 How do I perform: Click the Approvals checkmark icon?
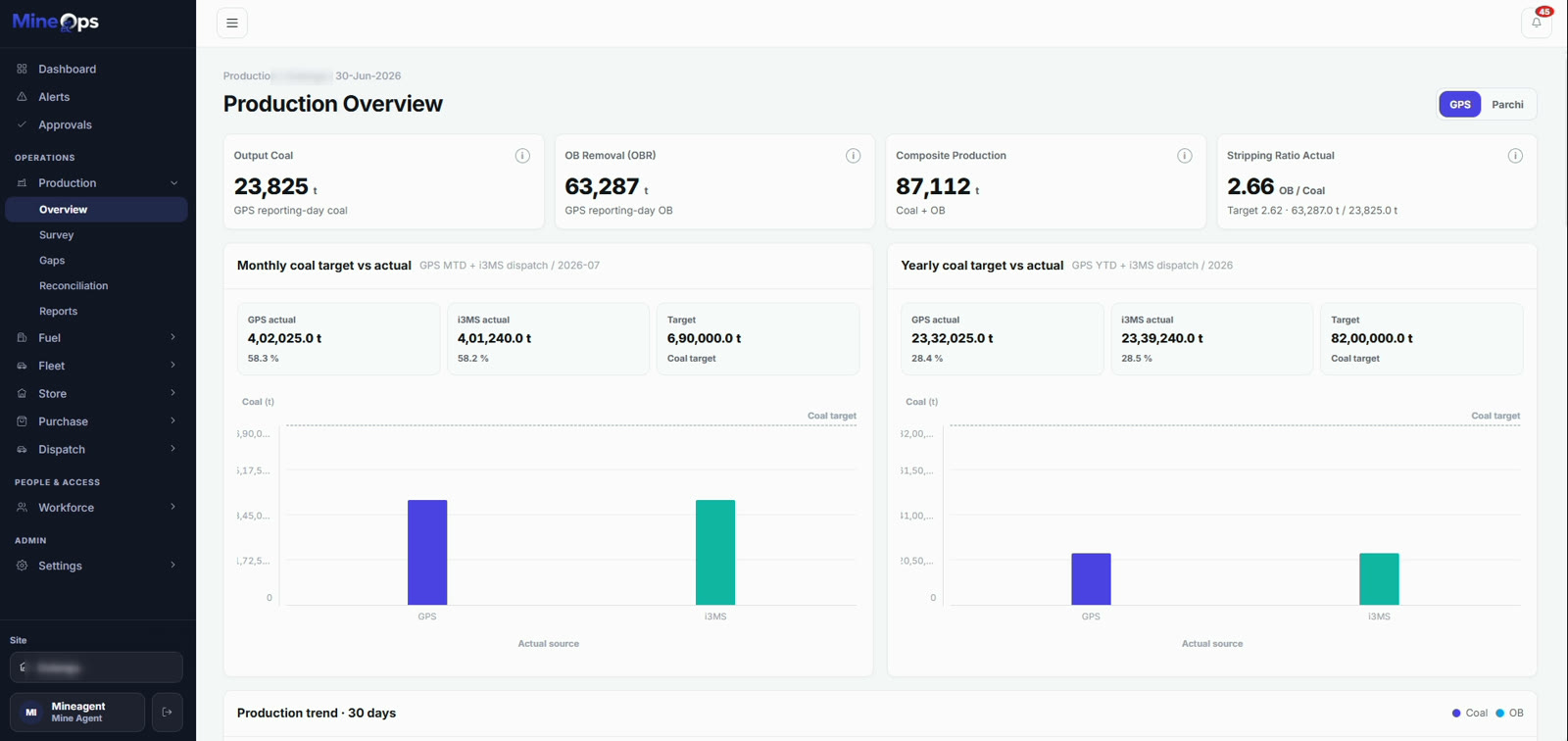click(x=22, y=124)
